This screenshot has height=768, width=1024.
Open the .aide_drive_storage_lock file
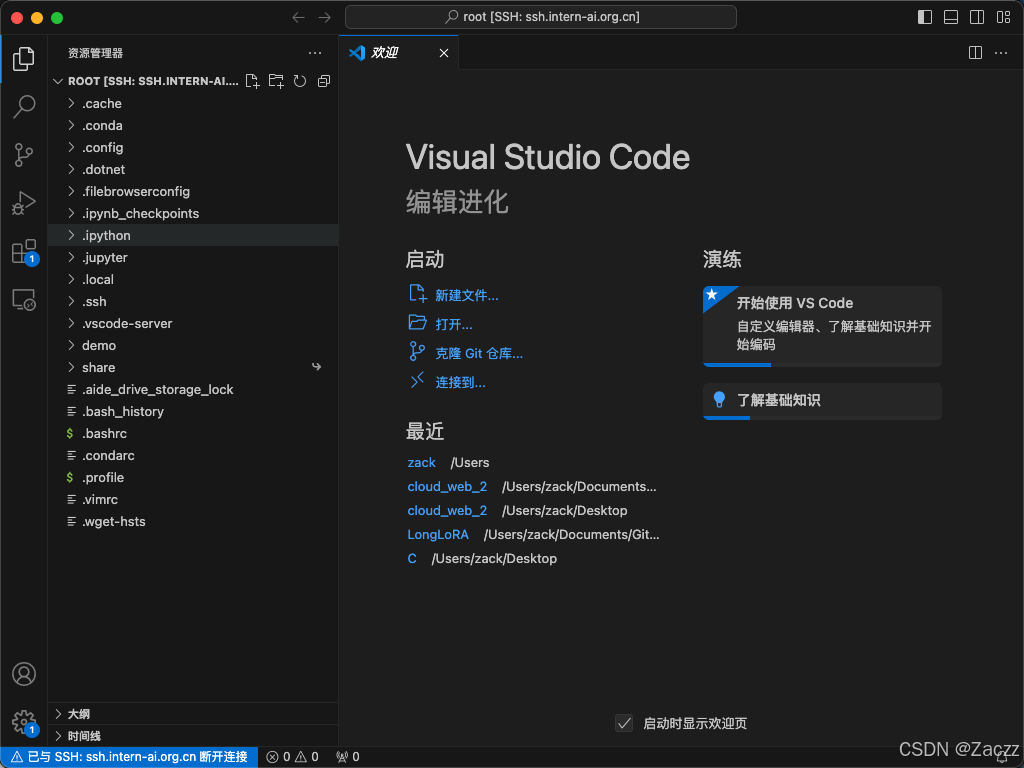pyautogui.click(x=193, y=389)
